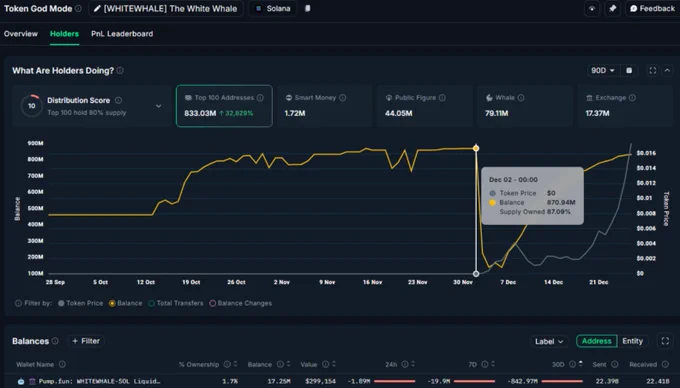Click the pencil edit icon before WHITEWHALE

click(x=97, y=9)
